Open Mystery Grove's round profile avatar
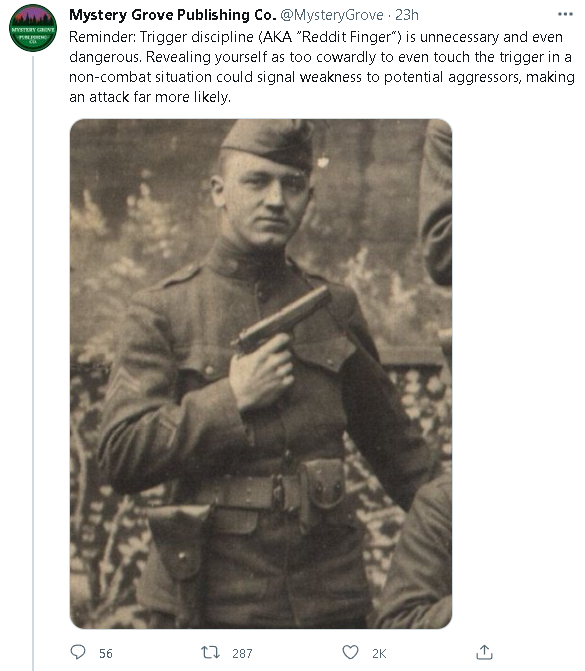585x671 pixels. tap(33, 28)
